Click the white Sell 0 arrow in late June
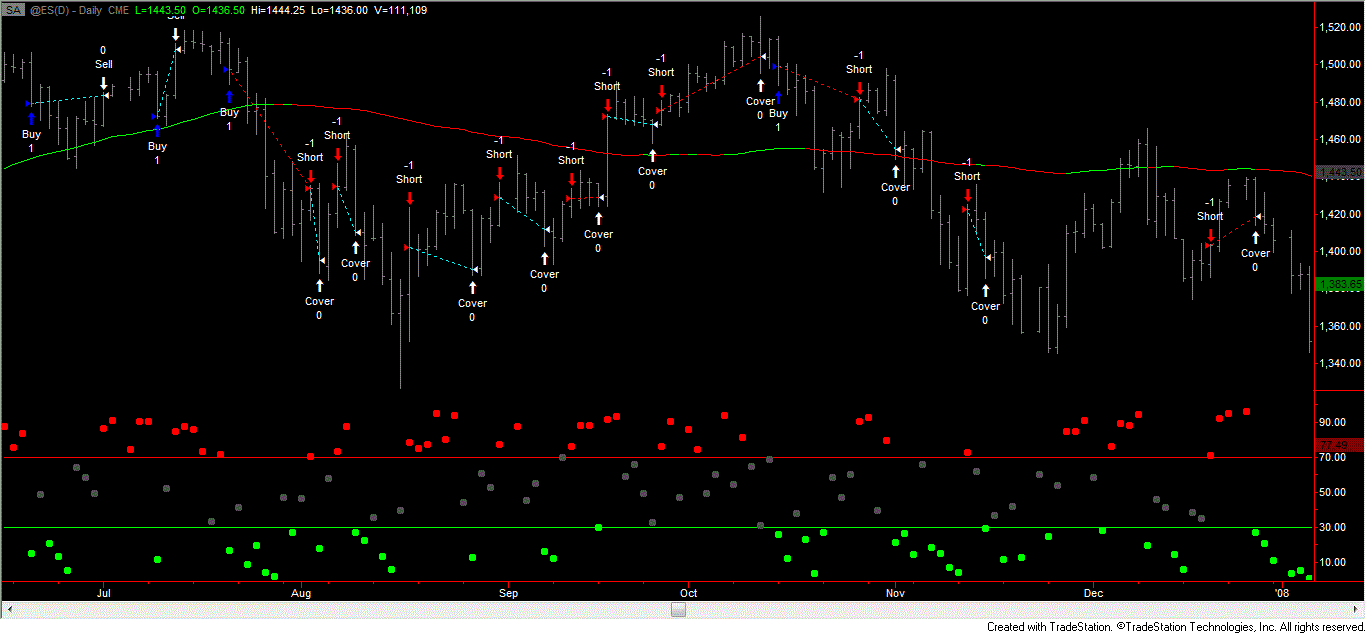 (x=103, y=82)
